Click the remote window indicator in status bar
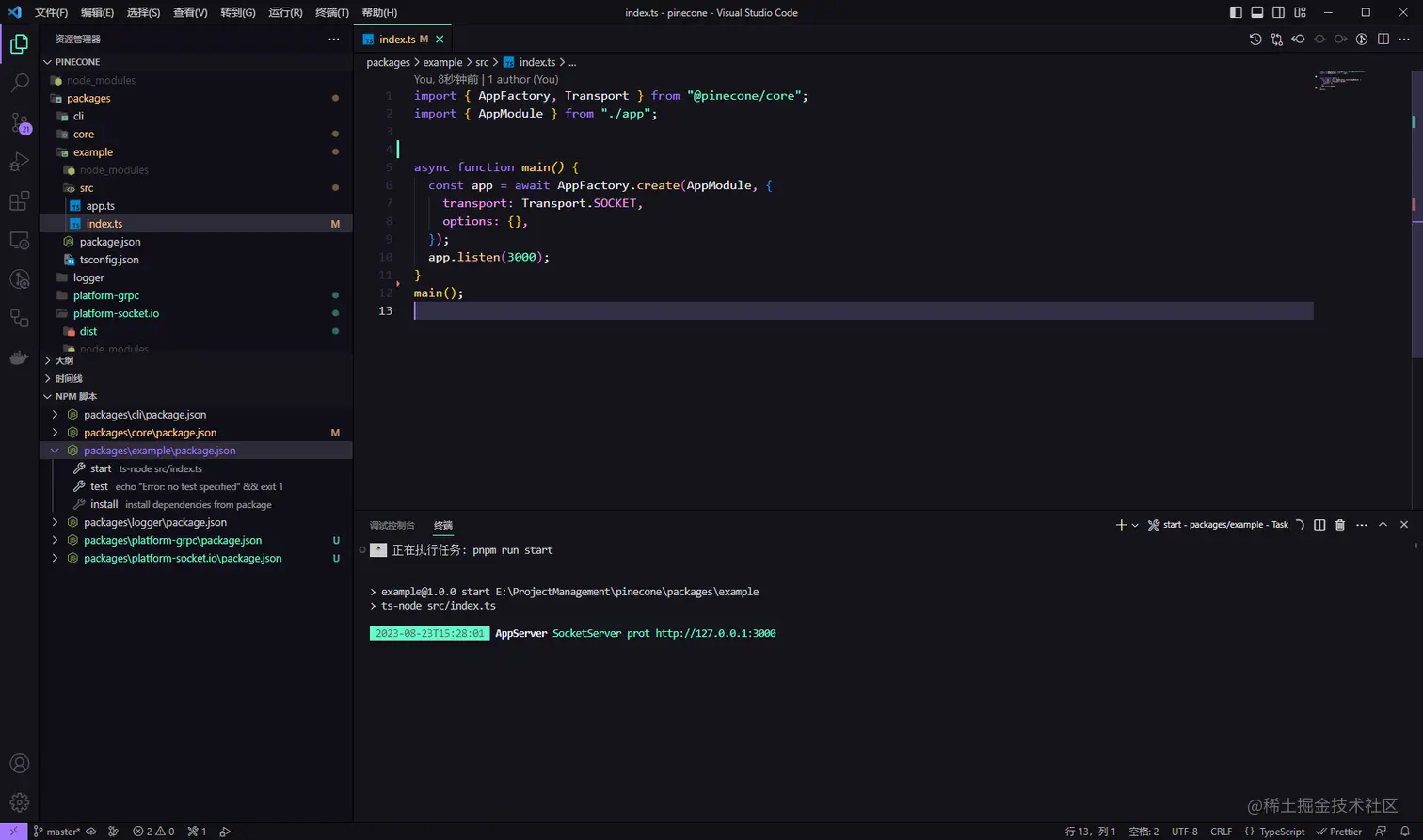 13,832
